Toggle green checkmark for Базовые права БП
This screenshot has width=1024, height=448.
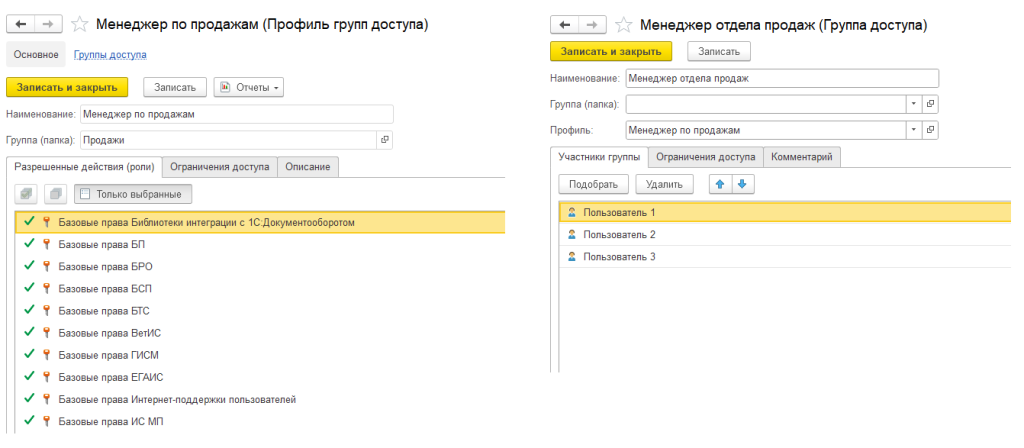29,244
